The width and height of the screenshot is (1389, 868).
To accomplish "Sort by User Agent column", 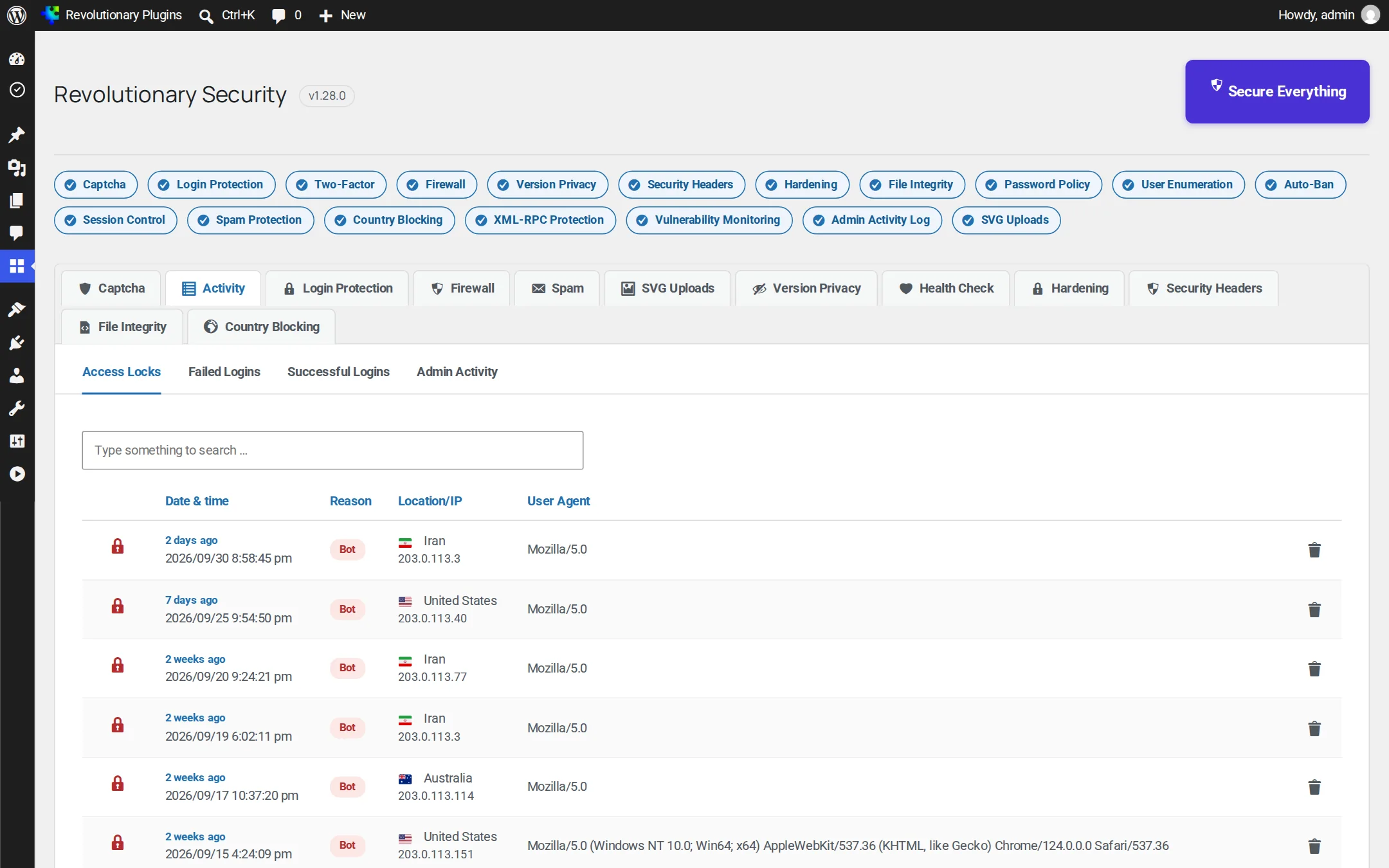I will (x=558, y=501).
